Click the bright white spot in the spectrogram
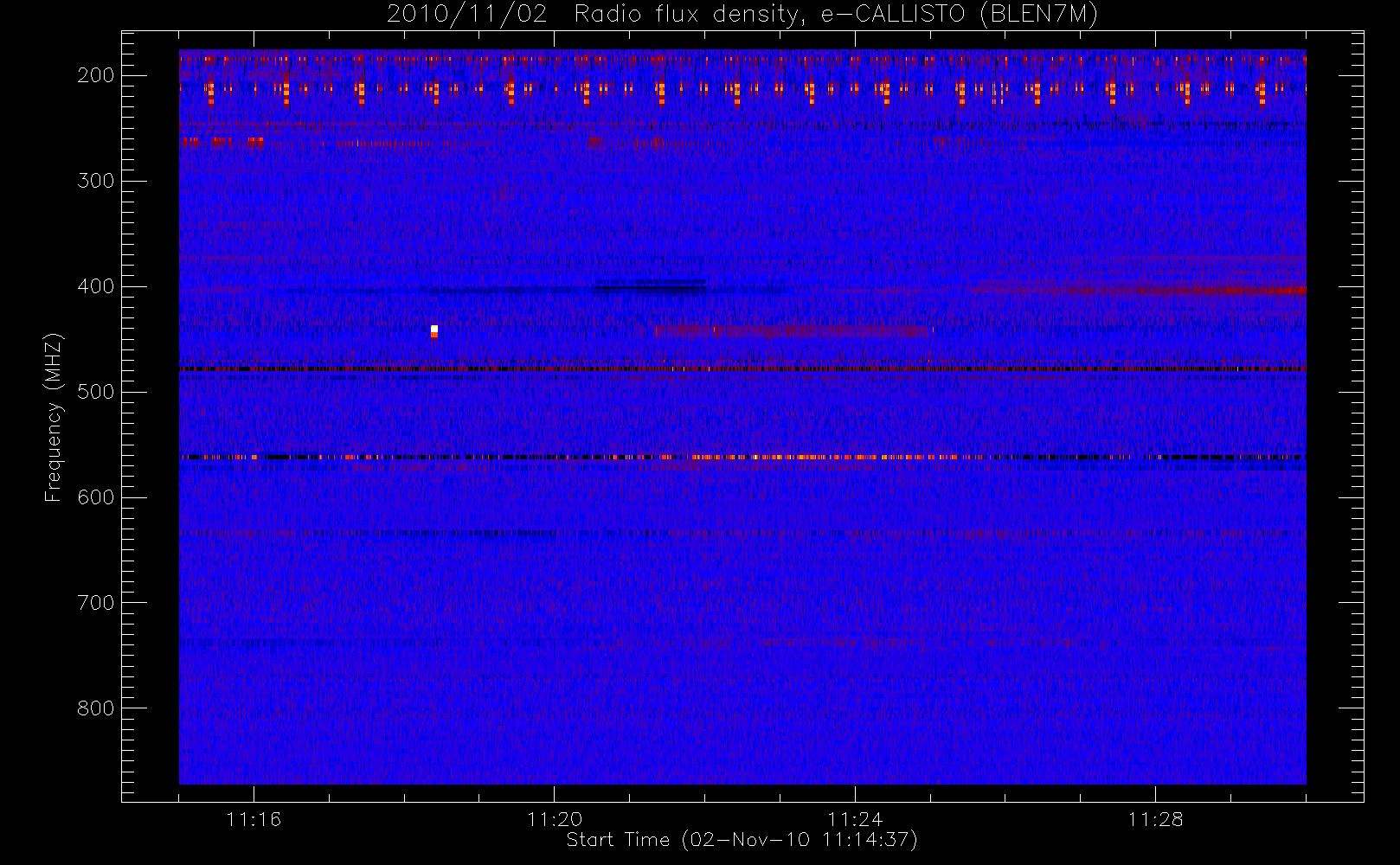 point(434,330)
